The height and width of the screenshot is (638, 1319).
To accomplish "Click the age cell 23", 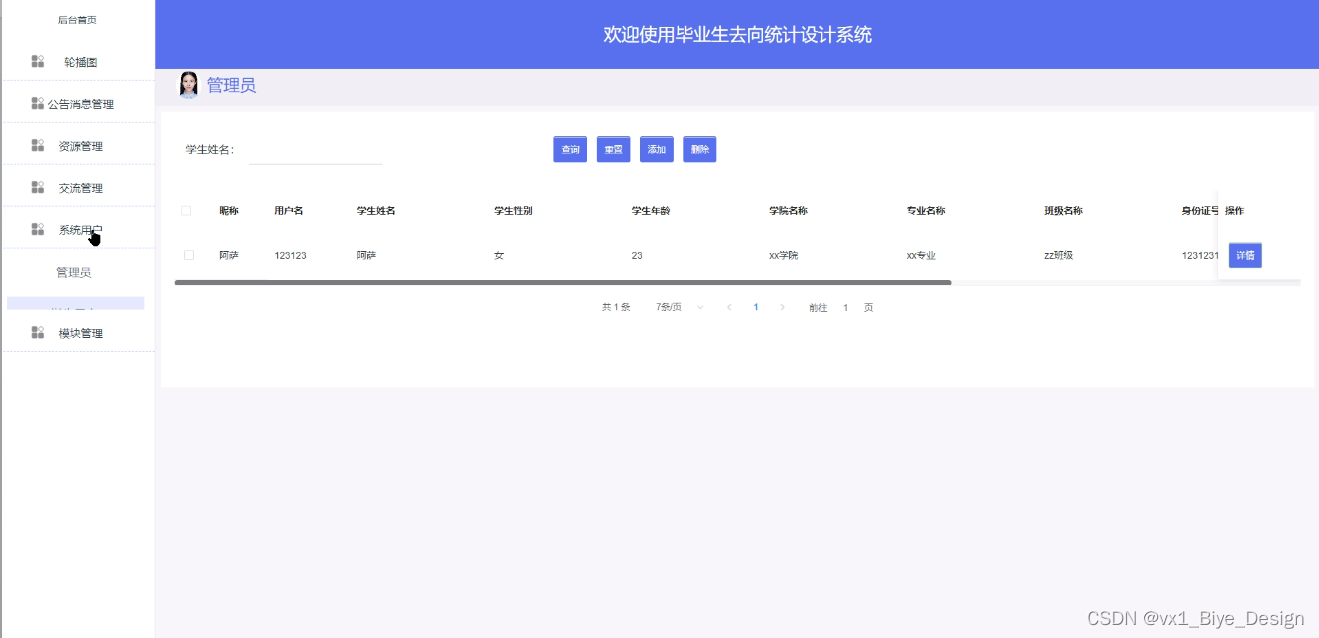I will coord(637,256).
